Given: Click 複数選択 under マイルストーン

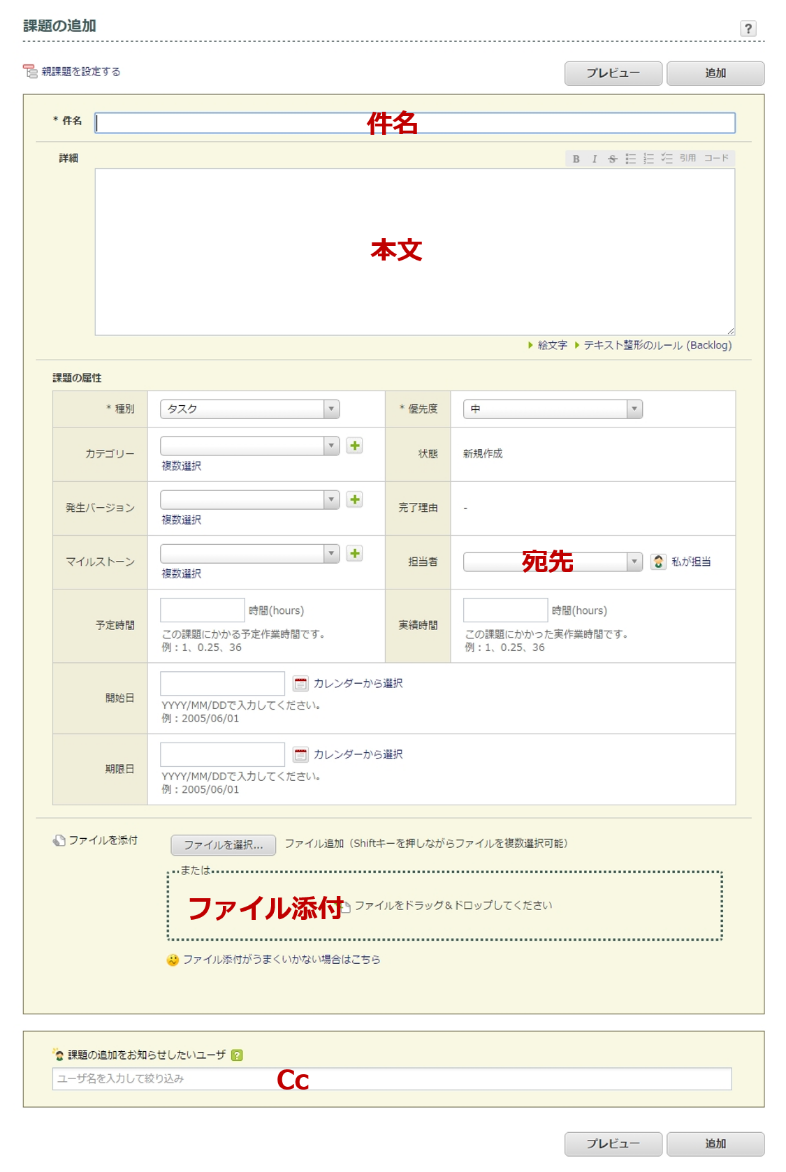Looking at the screenshot, I should (182, 573).
